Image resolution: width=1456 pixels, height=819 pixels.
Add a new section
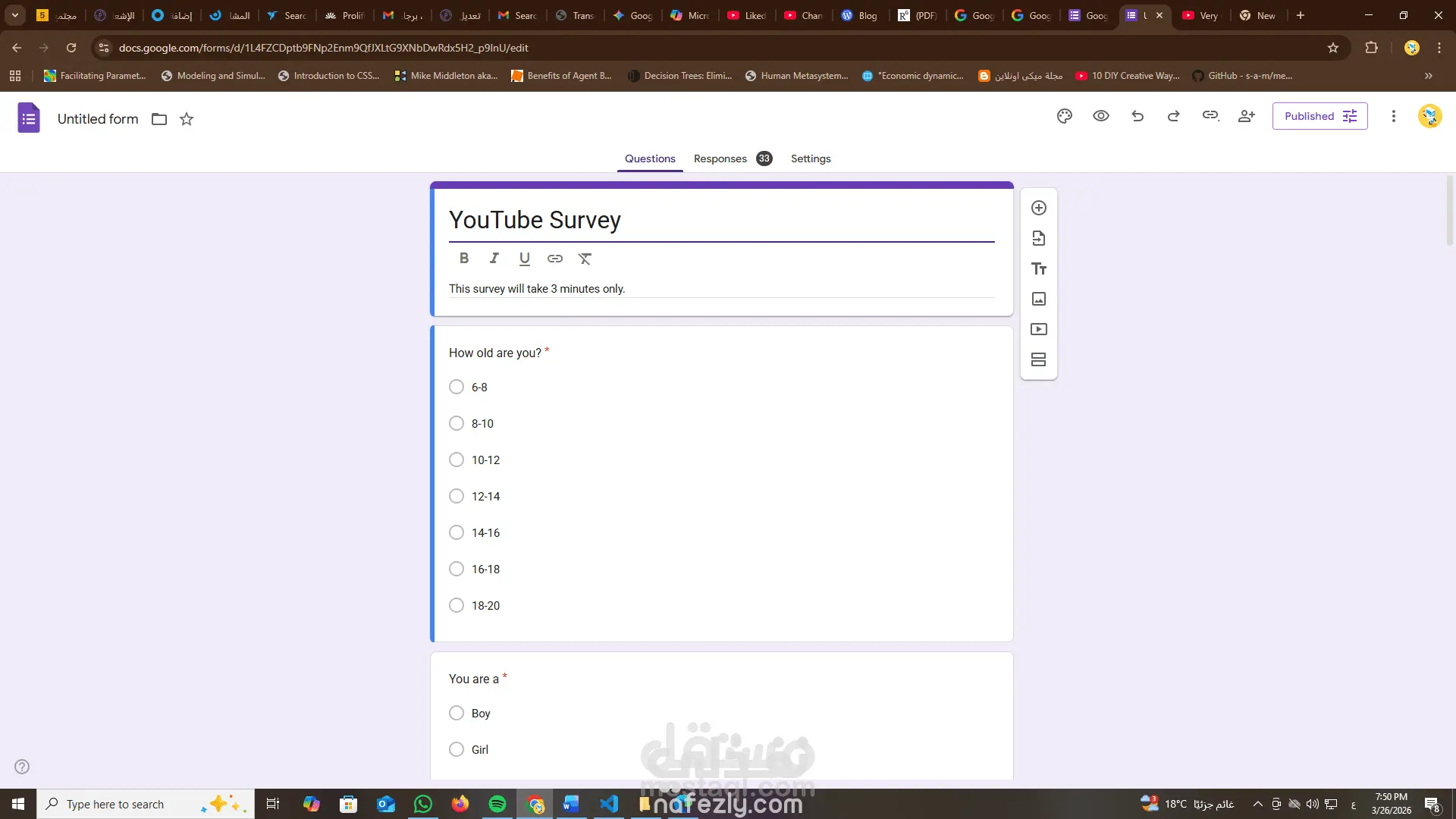pos(1039,359)
